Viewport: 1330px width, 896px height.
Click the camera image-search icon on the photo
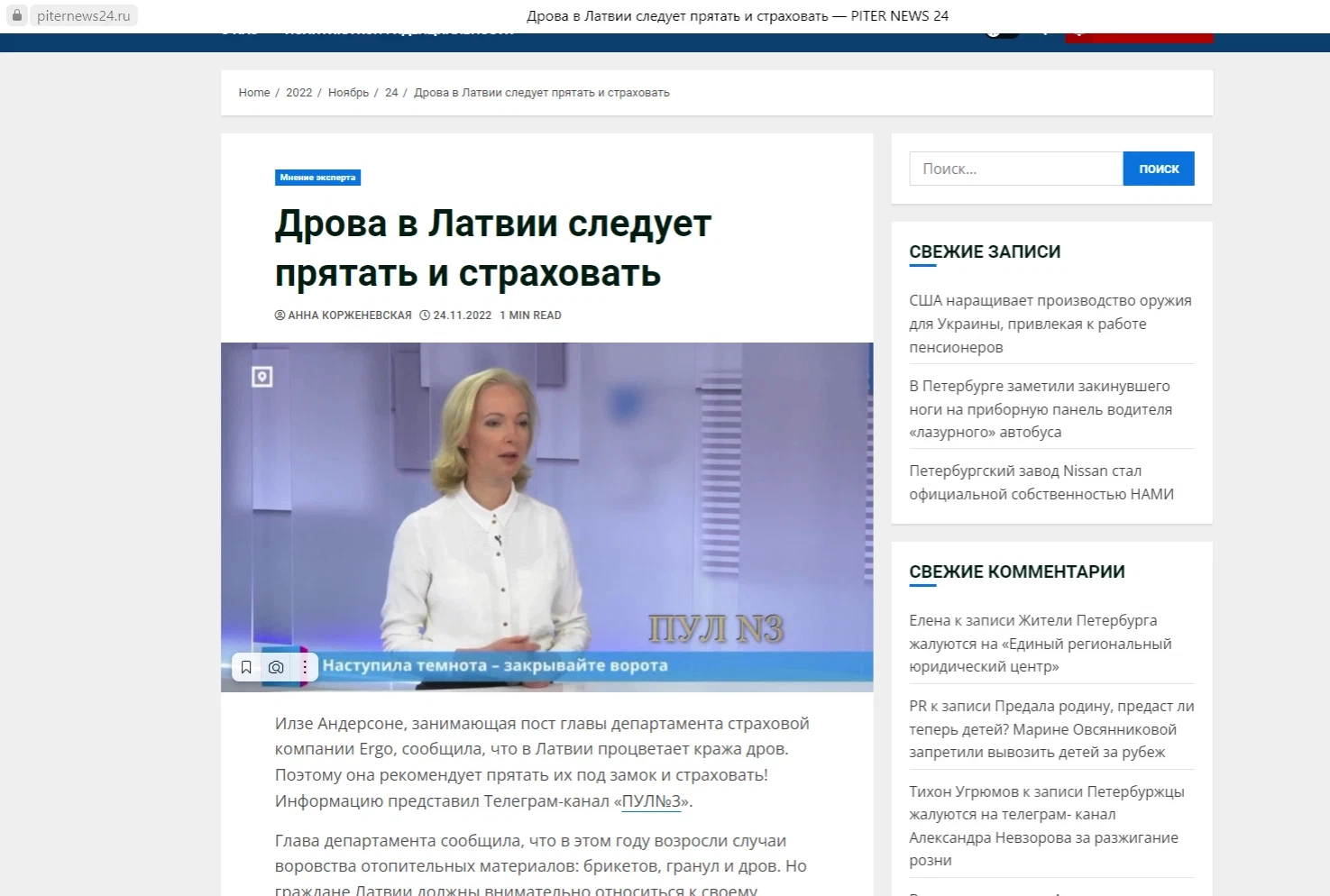(276, 667)
